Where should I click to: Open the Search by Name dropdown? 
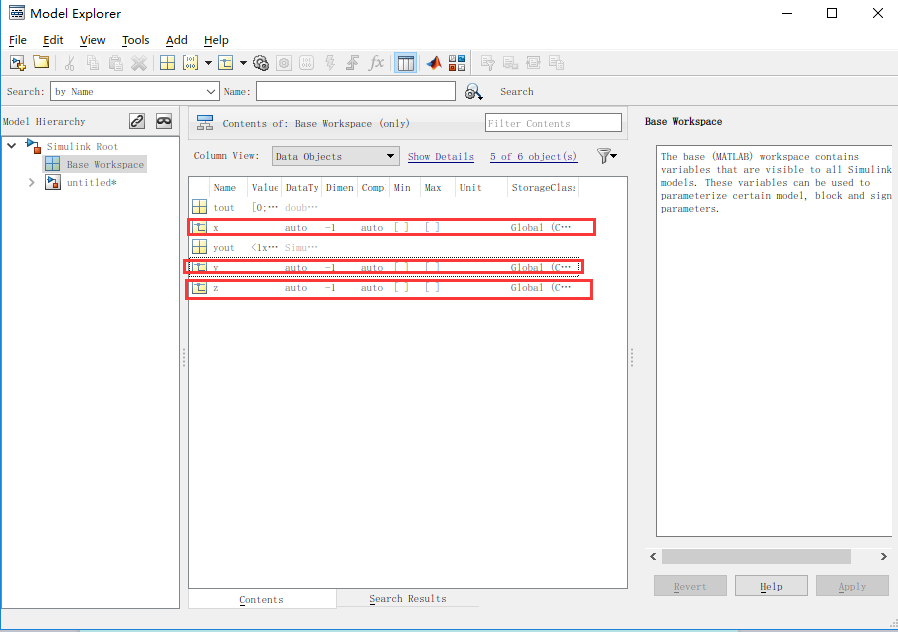tap(135, 92)
